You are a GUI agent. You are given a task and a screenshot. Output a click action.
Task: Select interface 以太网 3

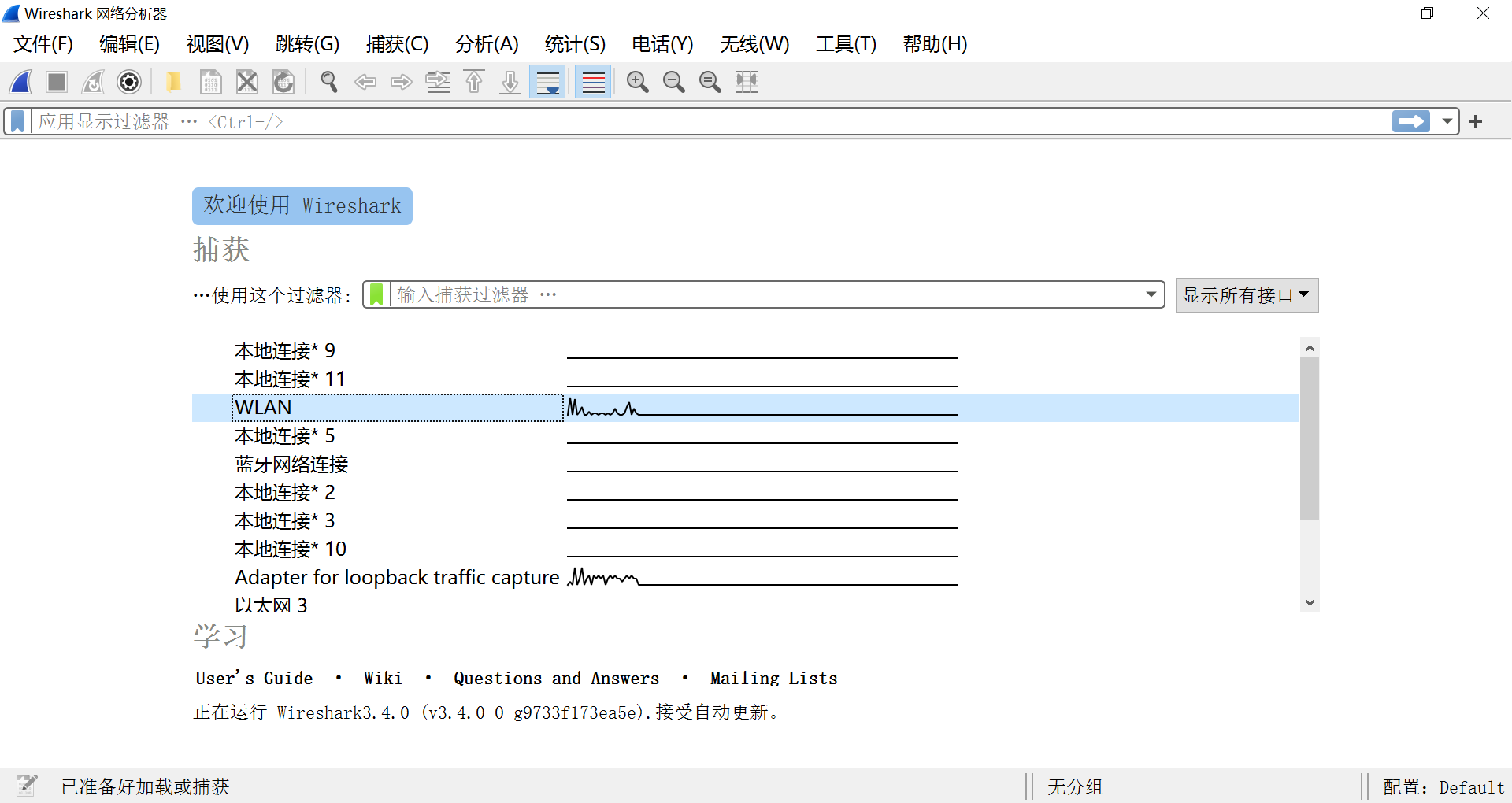point(745,603)
